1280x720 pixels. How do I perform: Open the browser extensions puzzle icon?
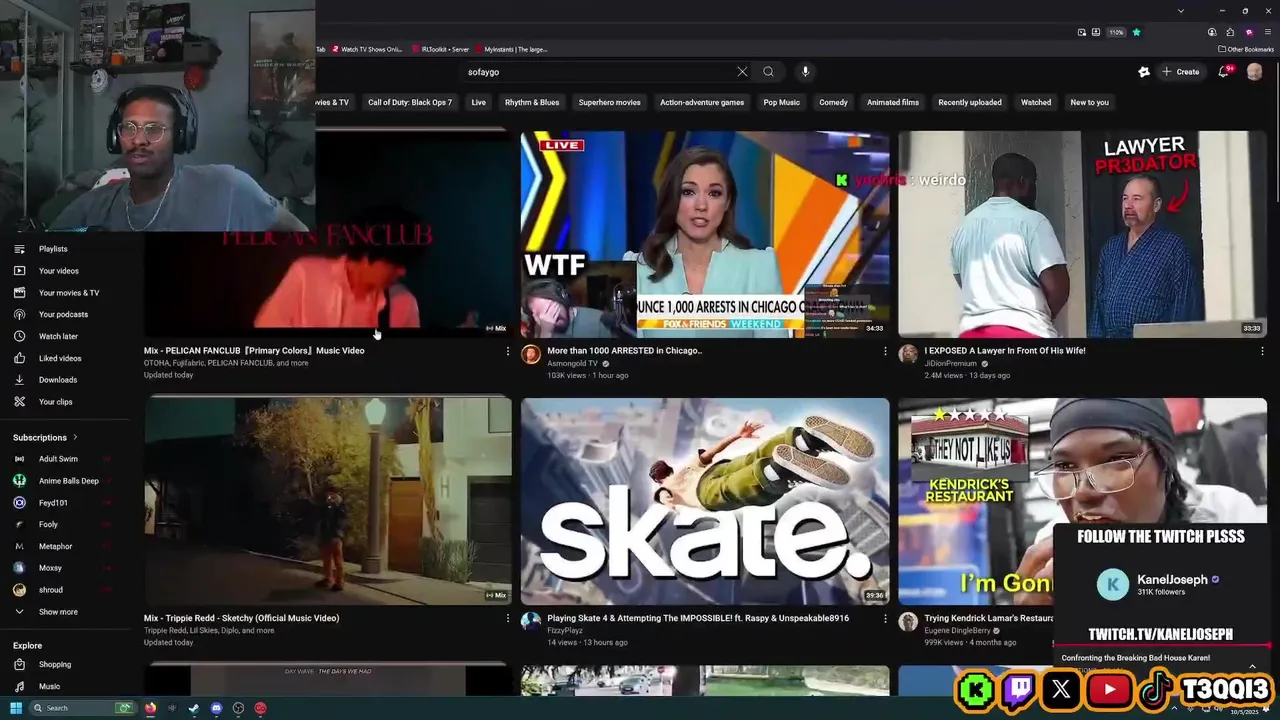(1230, 32)
